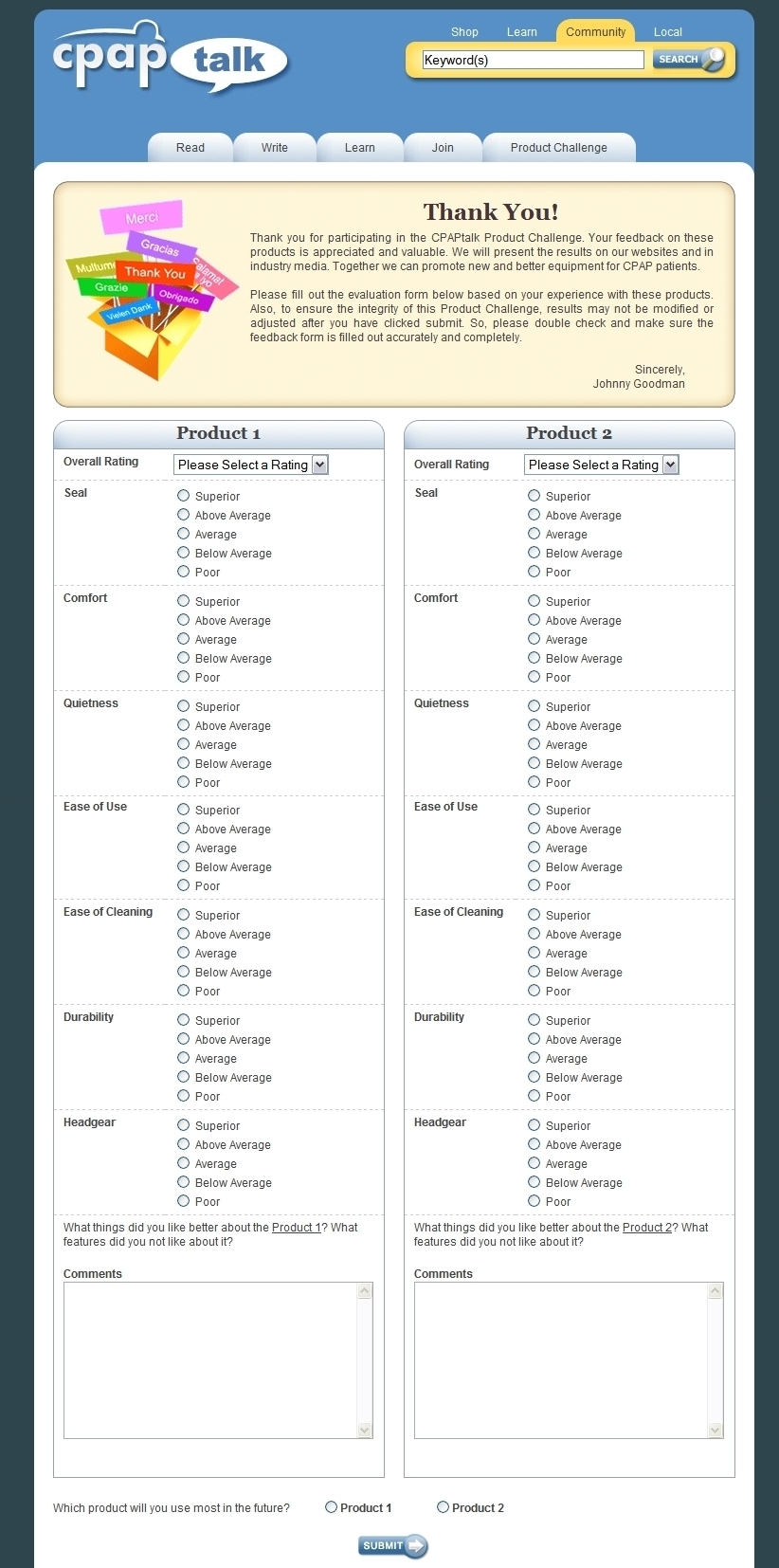Click the Product 2 panel header
Screen dimensions: 779x1568
tap(570, 434)
